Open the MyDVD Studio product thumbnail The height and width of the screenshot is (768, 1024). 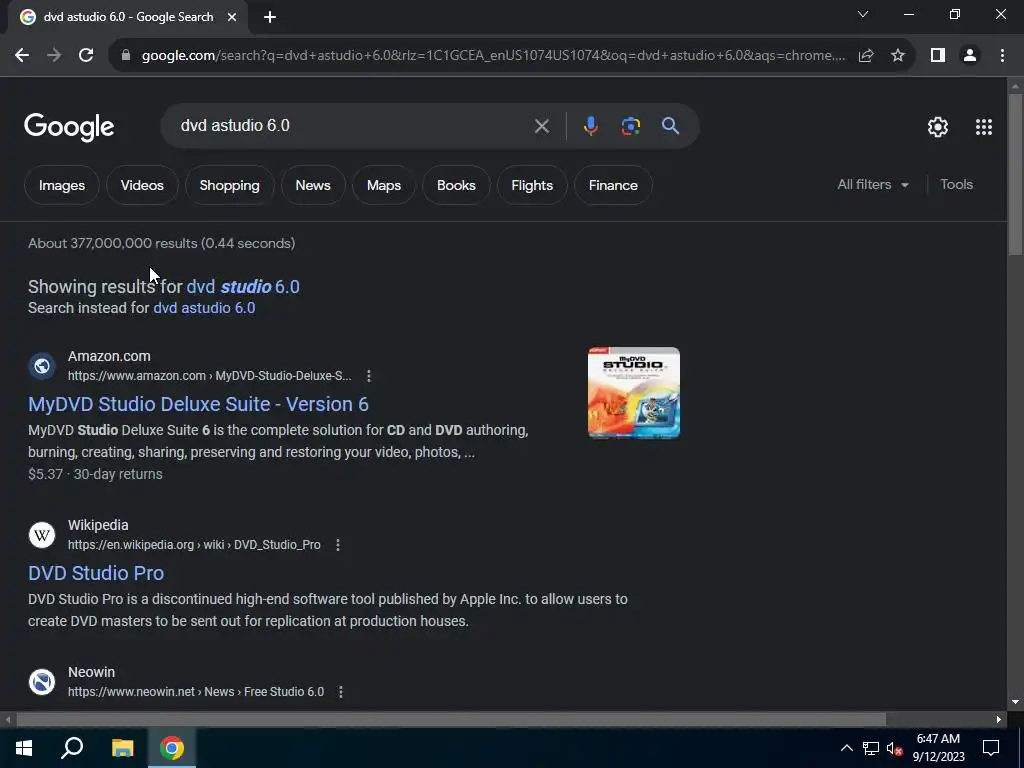633,392
